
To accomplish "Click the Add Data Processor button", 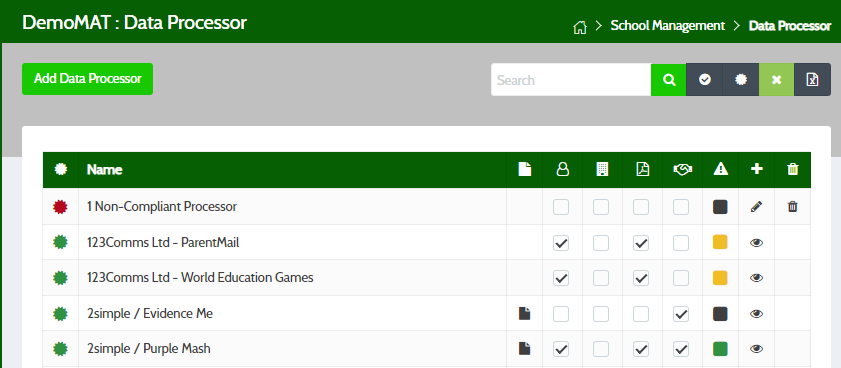I will [87, 79].
